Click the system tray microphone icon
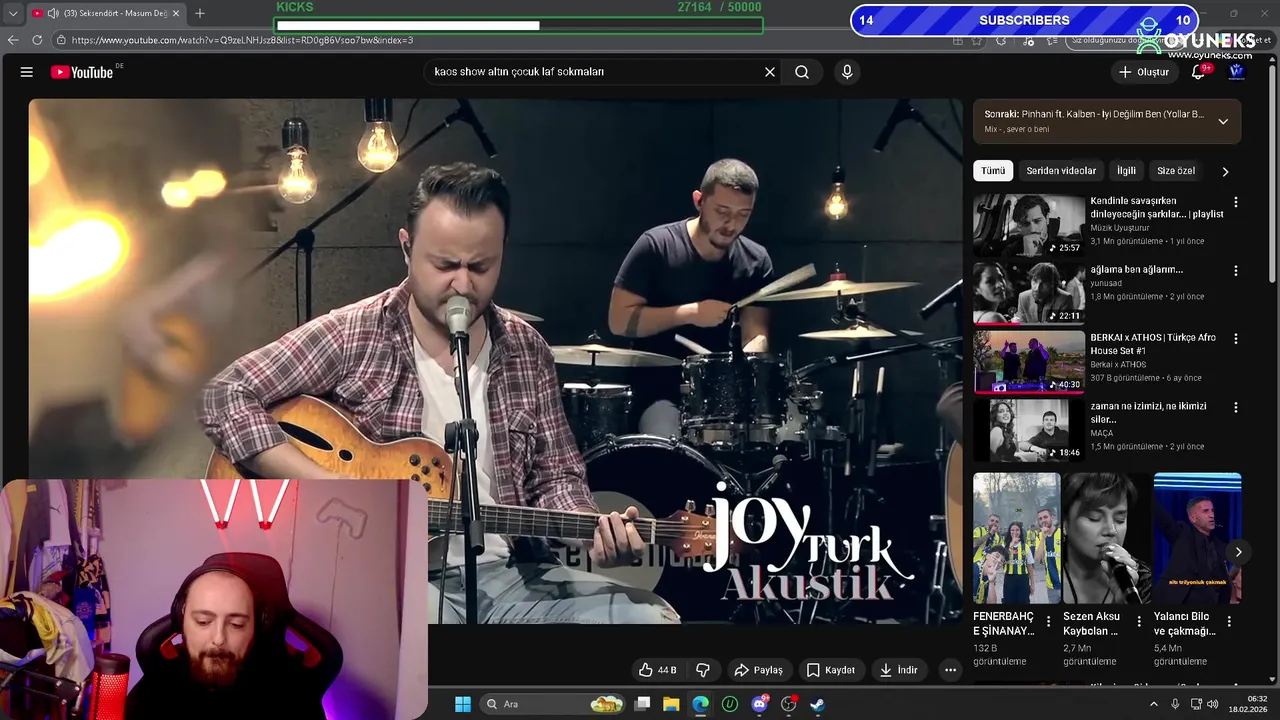 pyautogui.click(x=1175, y=704)
